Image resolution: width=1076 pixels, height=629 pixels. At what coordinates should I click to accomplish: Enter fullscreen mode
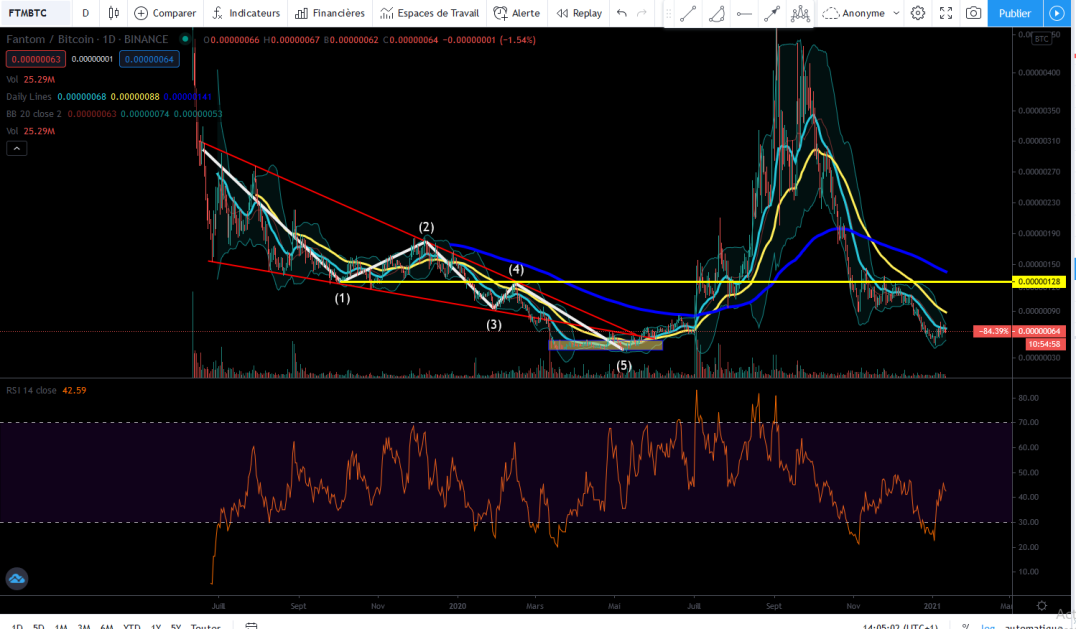click(946, 13)
